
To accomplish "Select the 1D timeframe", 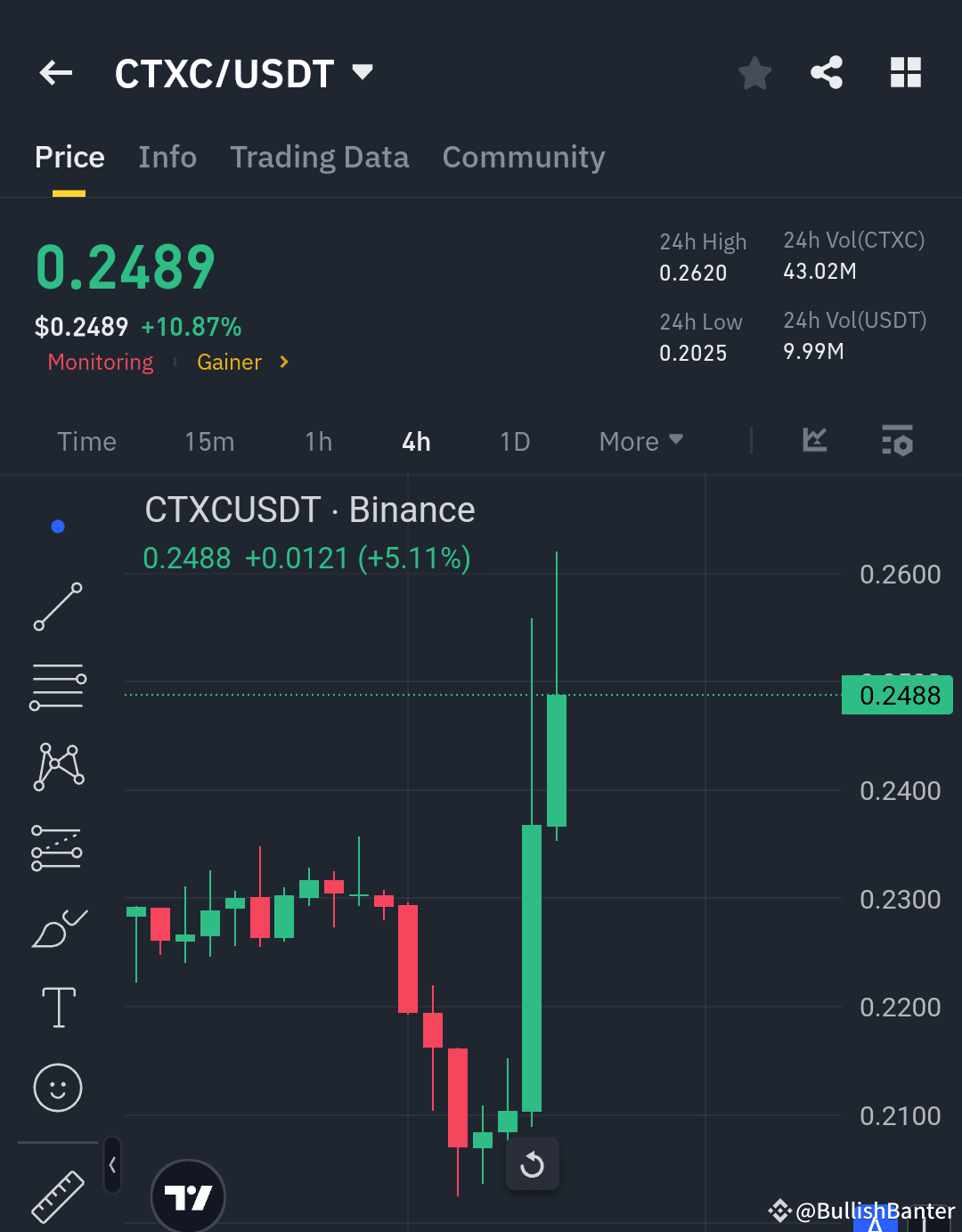I will [x=515, y=441].
